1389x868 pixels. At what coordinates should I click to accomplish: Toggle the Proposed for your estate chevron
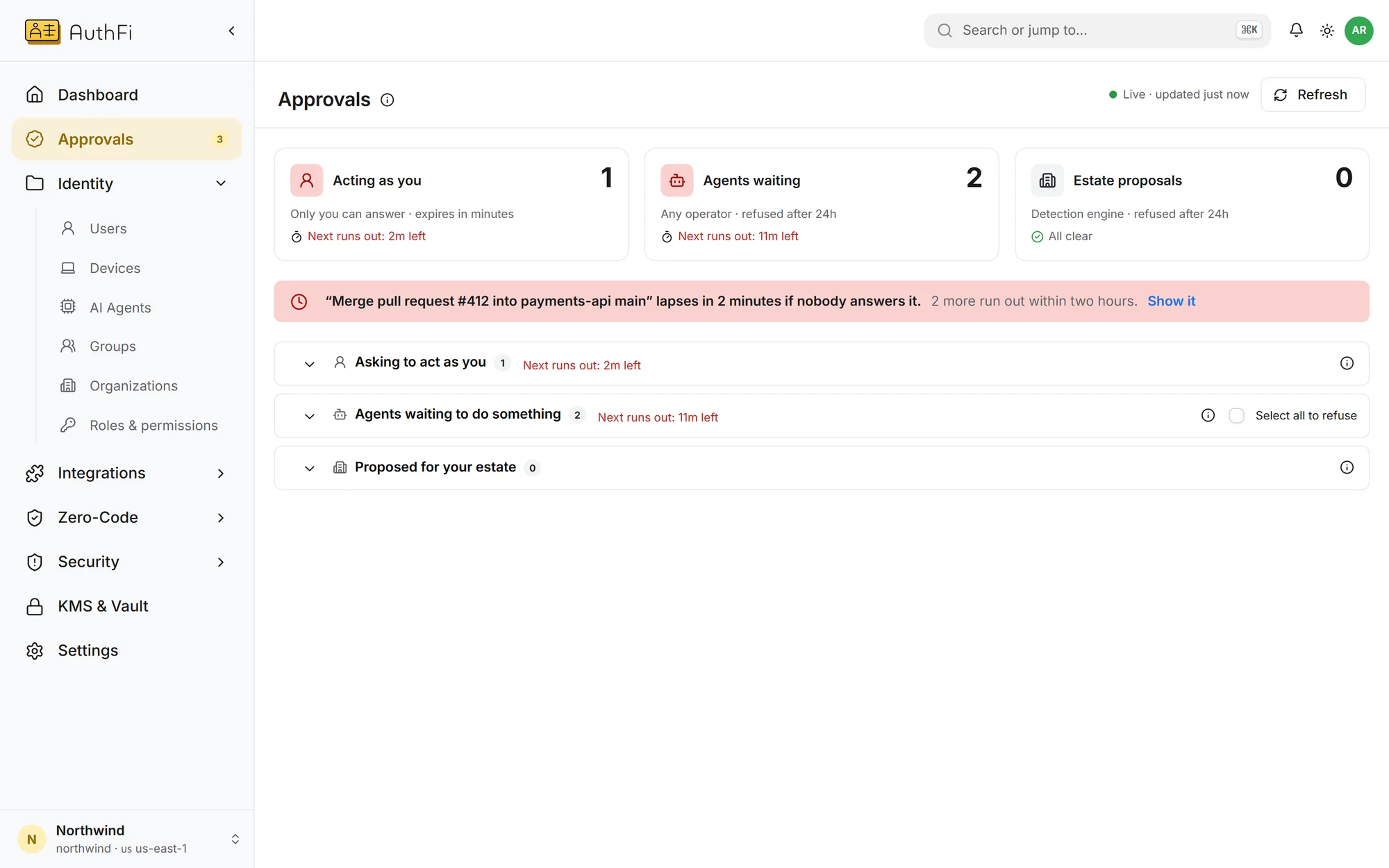[x=310, y=468]
